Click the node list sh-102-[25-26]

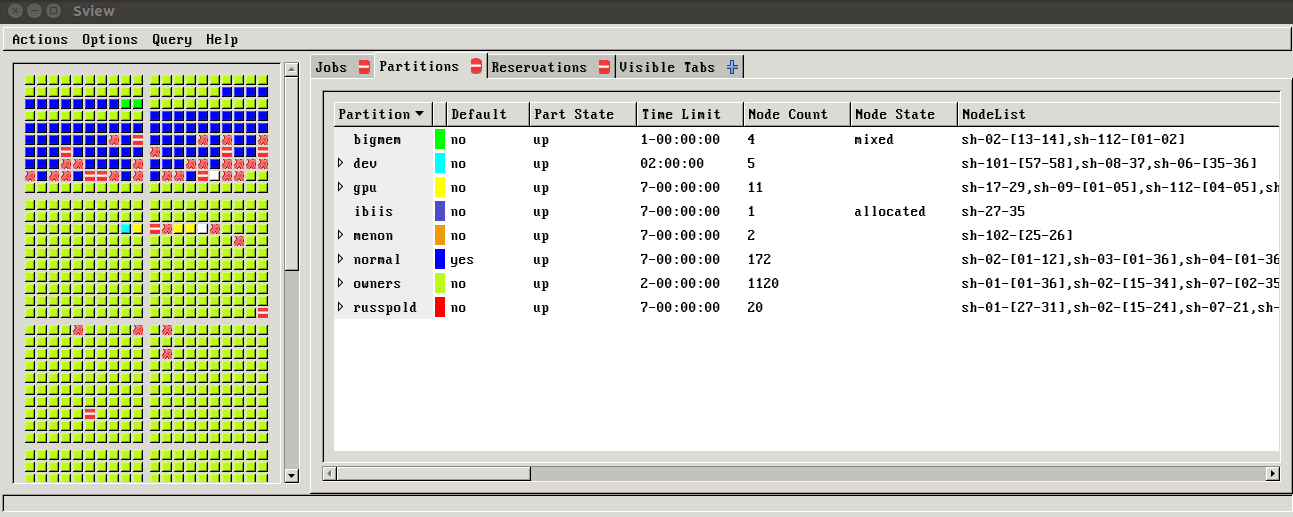click(1017, 235)
